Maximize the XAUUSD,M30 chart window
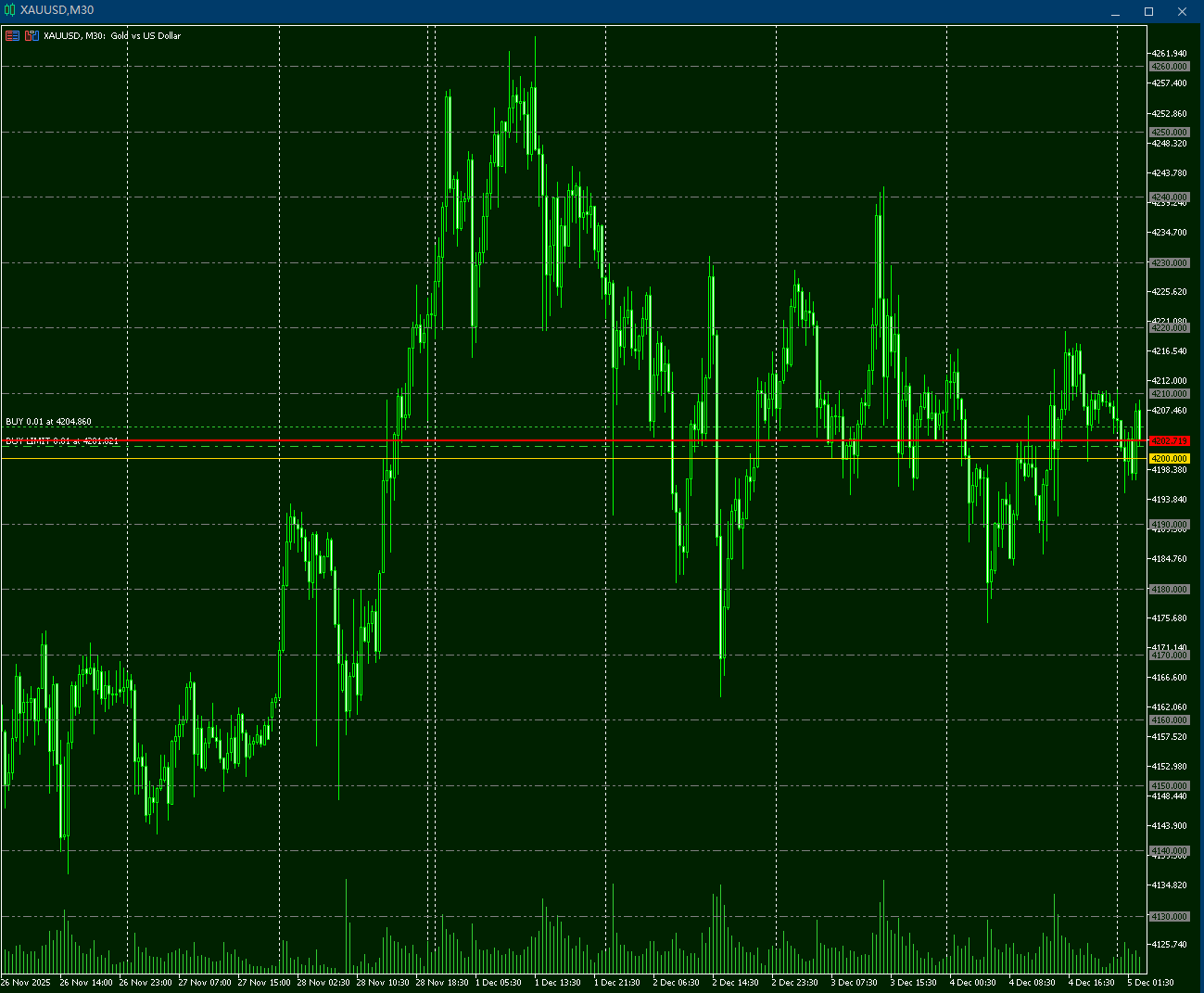 point(1149,11)
